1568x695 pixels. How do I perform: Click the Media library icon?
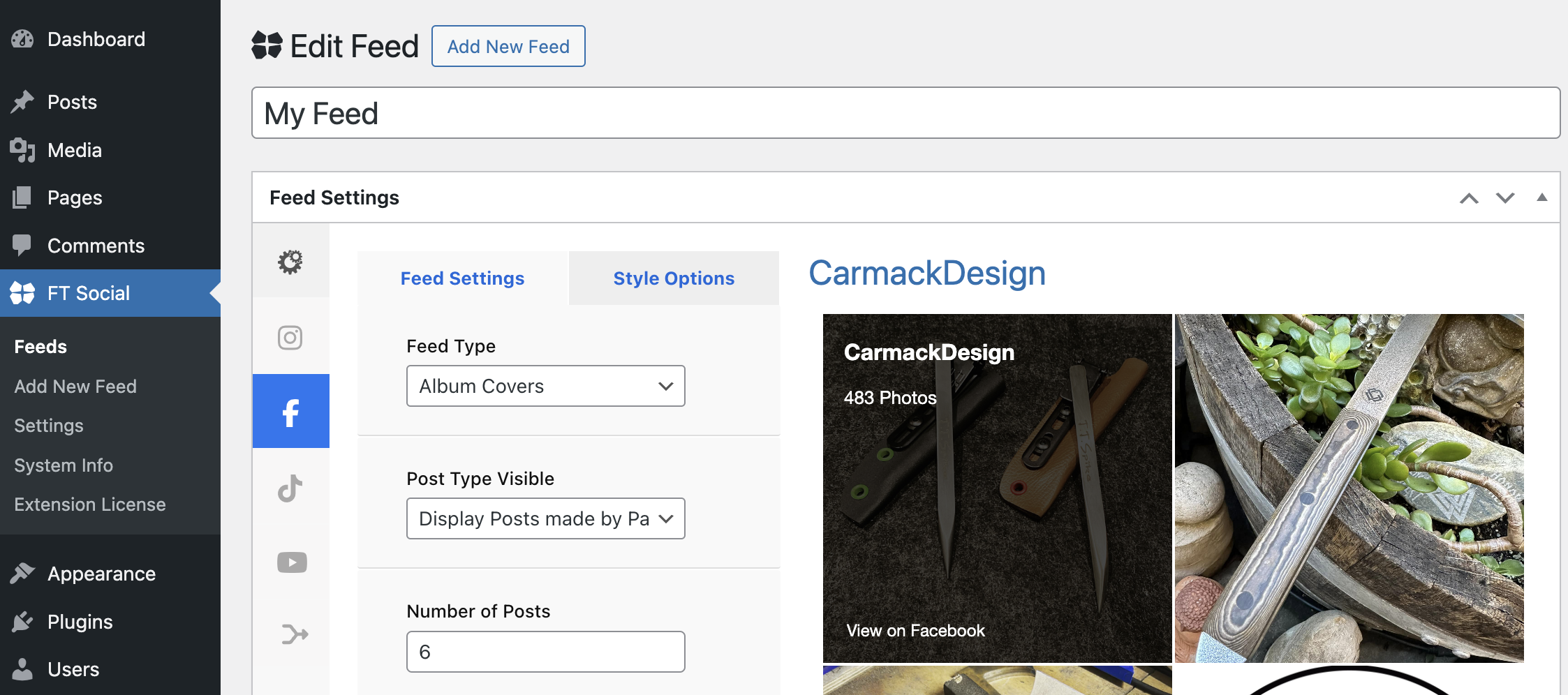click(x=22, y=150)
